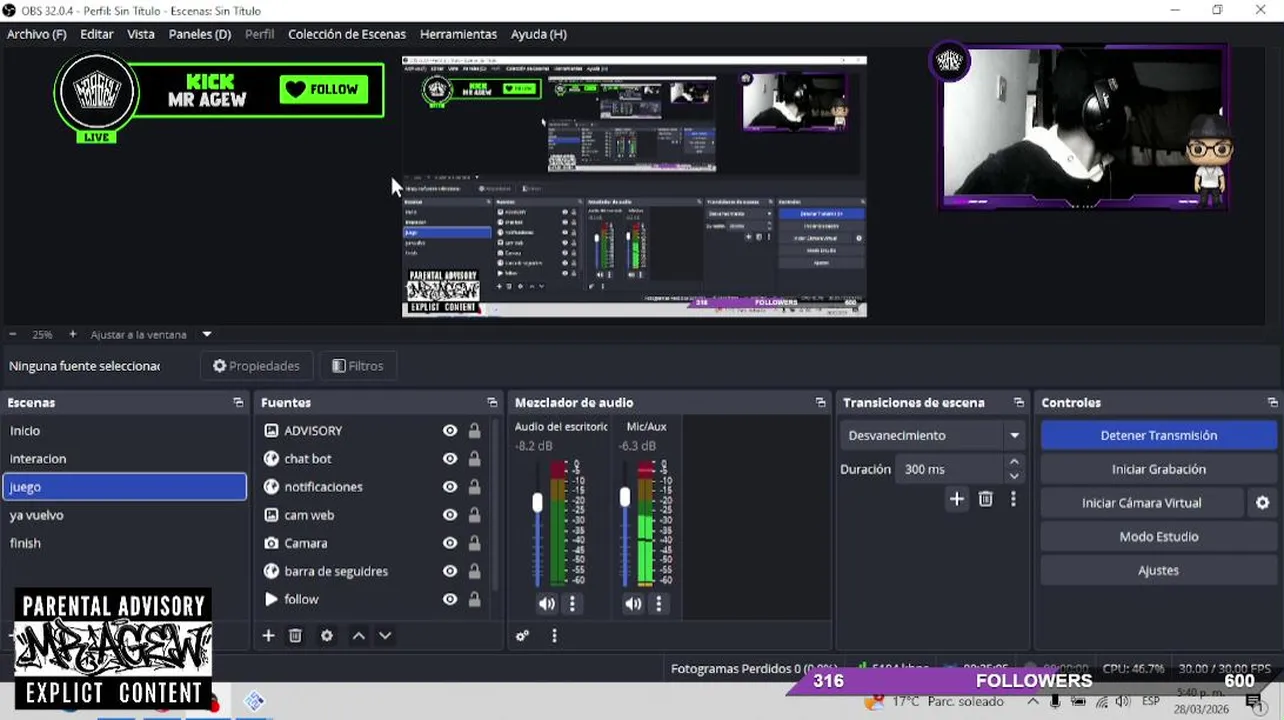Select the interacion scene

coord(125,459)
